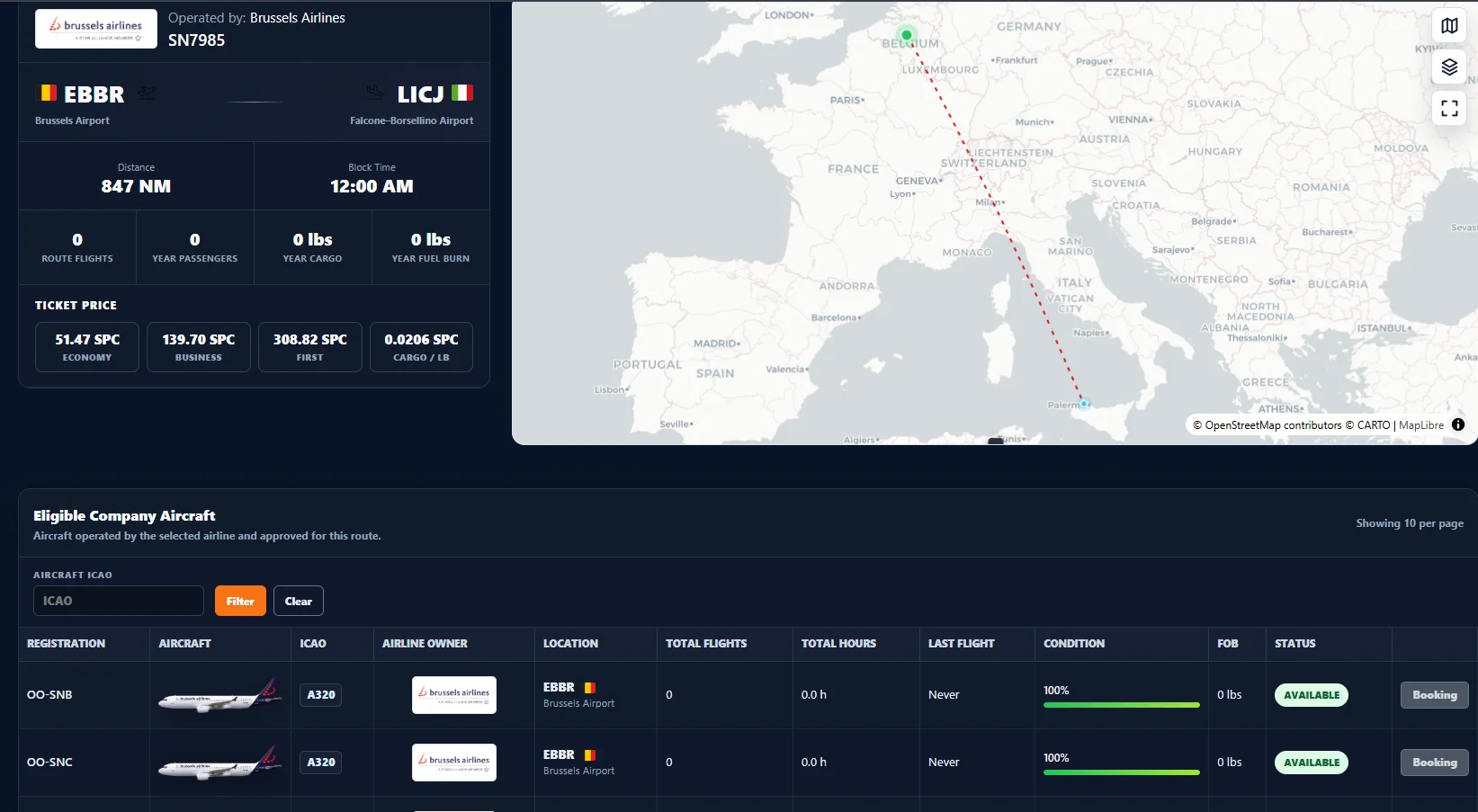Image resolution: width=1478 pixels, height=812 pixels.
Task: Click the Total Flights column header
Action: [706, 644]
